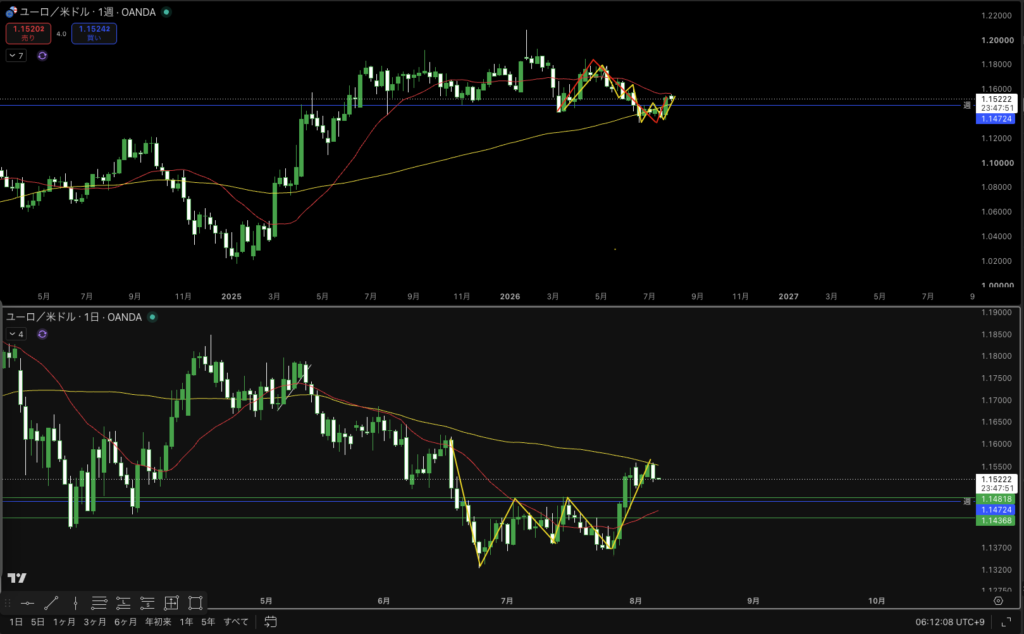
Task: Click the blue 1.14724 price label on daily chart
Action: pos(995,510)
